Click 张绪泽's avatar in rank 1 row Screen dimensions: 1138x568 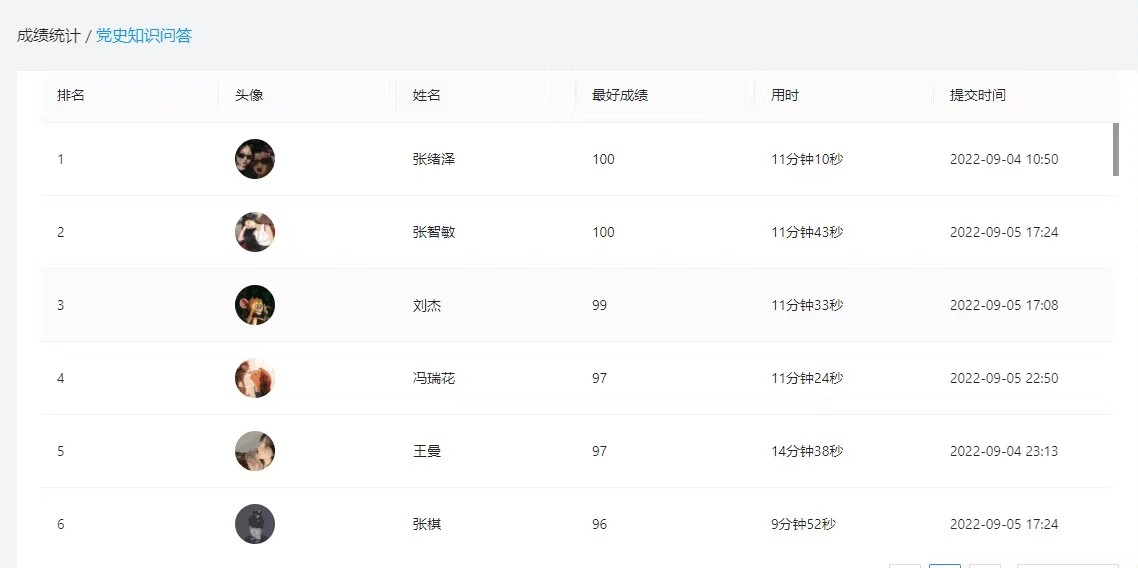pos(255,159)
